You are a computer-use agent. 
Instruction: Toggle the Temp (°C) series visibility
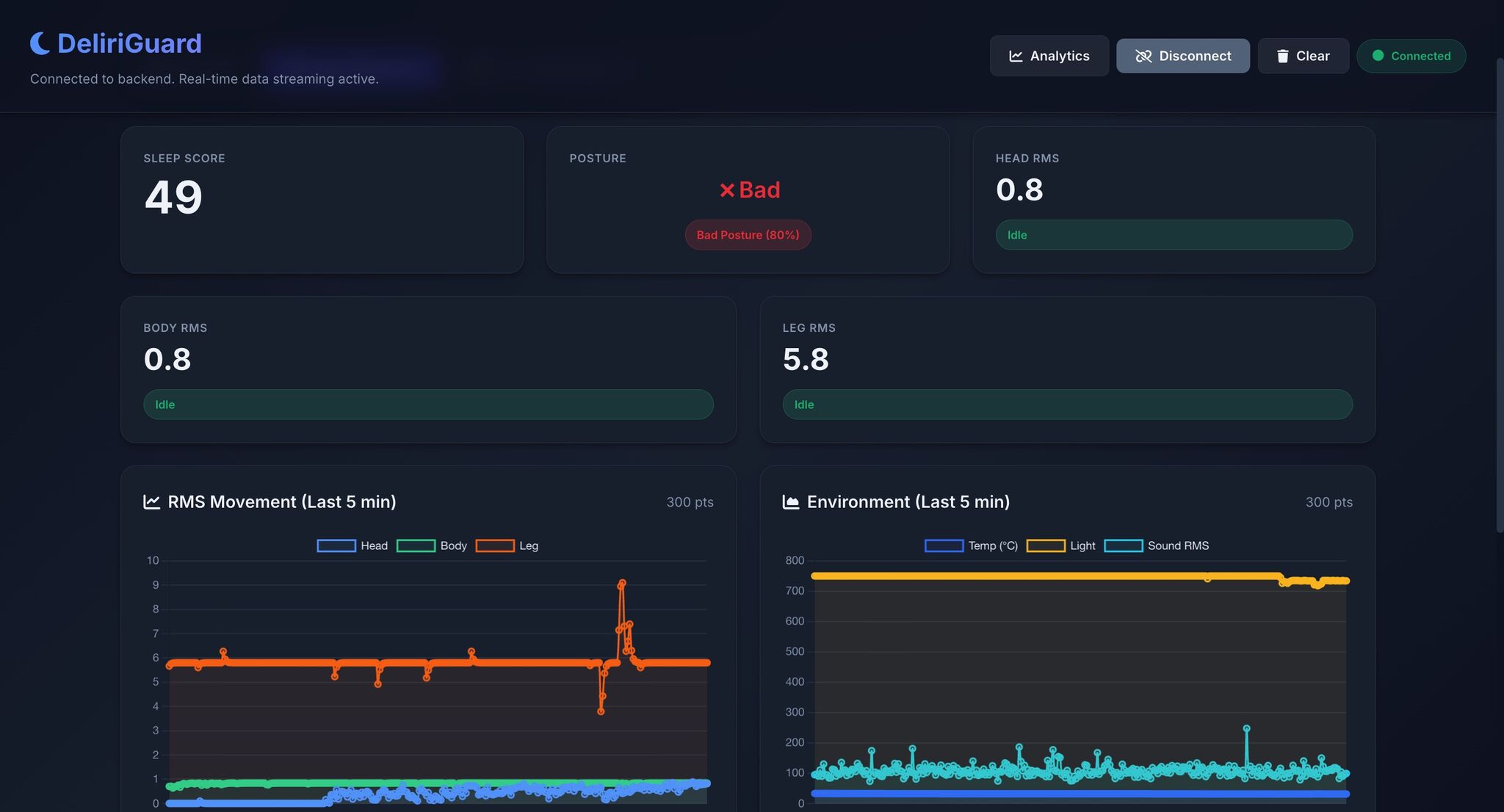pyautogui.click(x=970, y=545)
